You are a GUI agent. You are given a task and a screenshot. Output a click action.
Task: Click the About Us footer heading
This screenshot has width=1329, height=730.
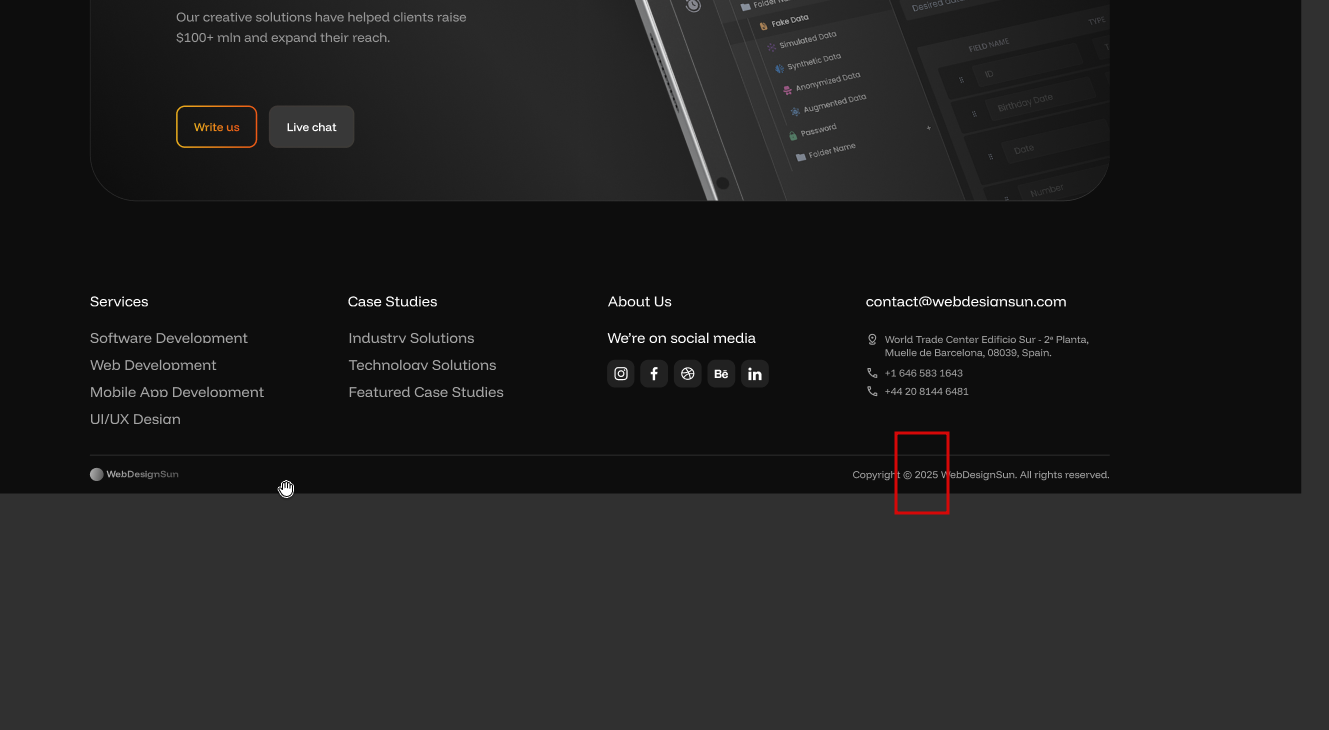640,302
